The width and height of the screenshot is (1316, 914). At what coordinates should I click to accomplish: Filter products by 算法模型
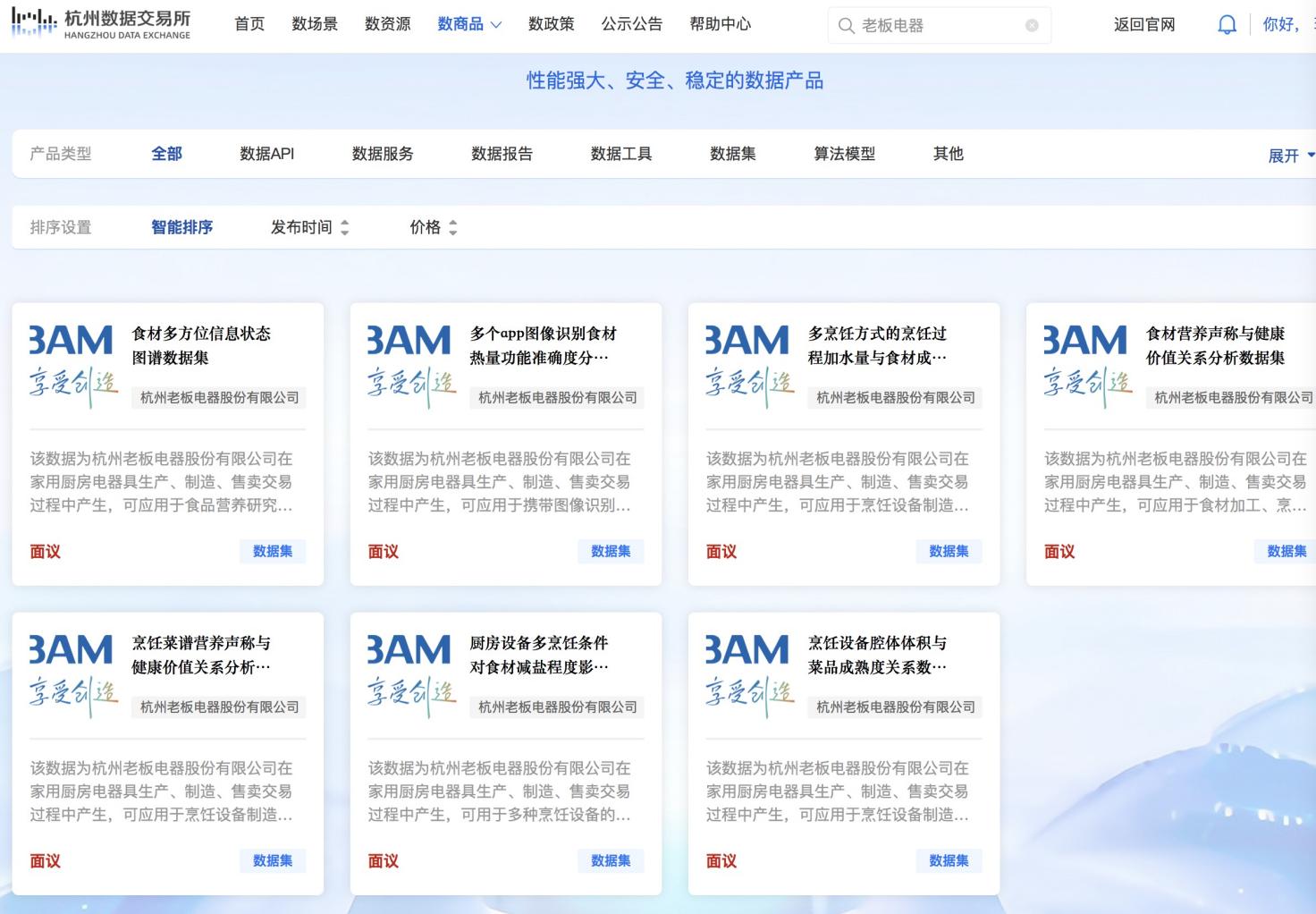(845, 154)
